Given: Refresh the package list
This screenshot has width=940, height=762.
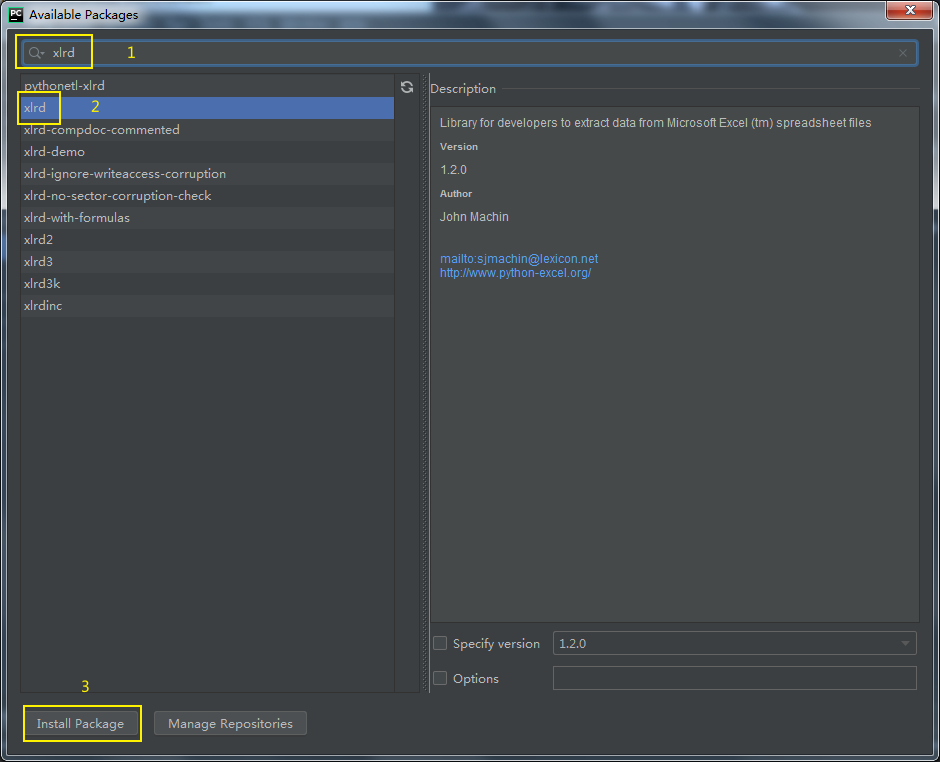Looking at the screenshot, I should coord(407,87).
